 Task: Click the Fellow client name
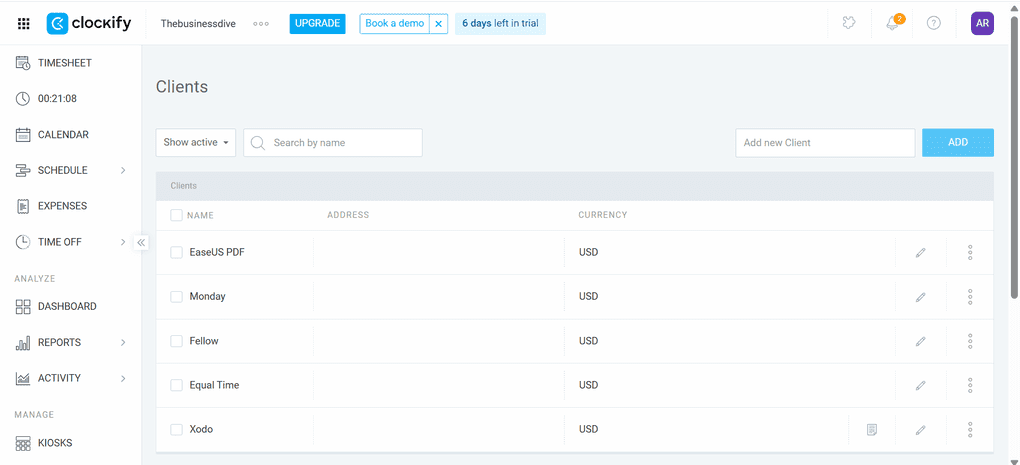pyautogui.click(x=204, y=341)
